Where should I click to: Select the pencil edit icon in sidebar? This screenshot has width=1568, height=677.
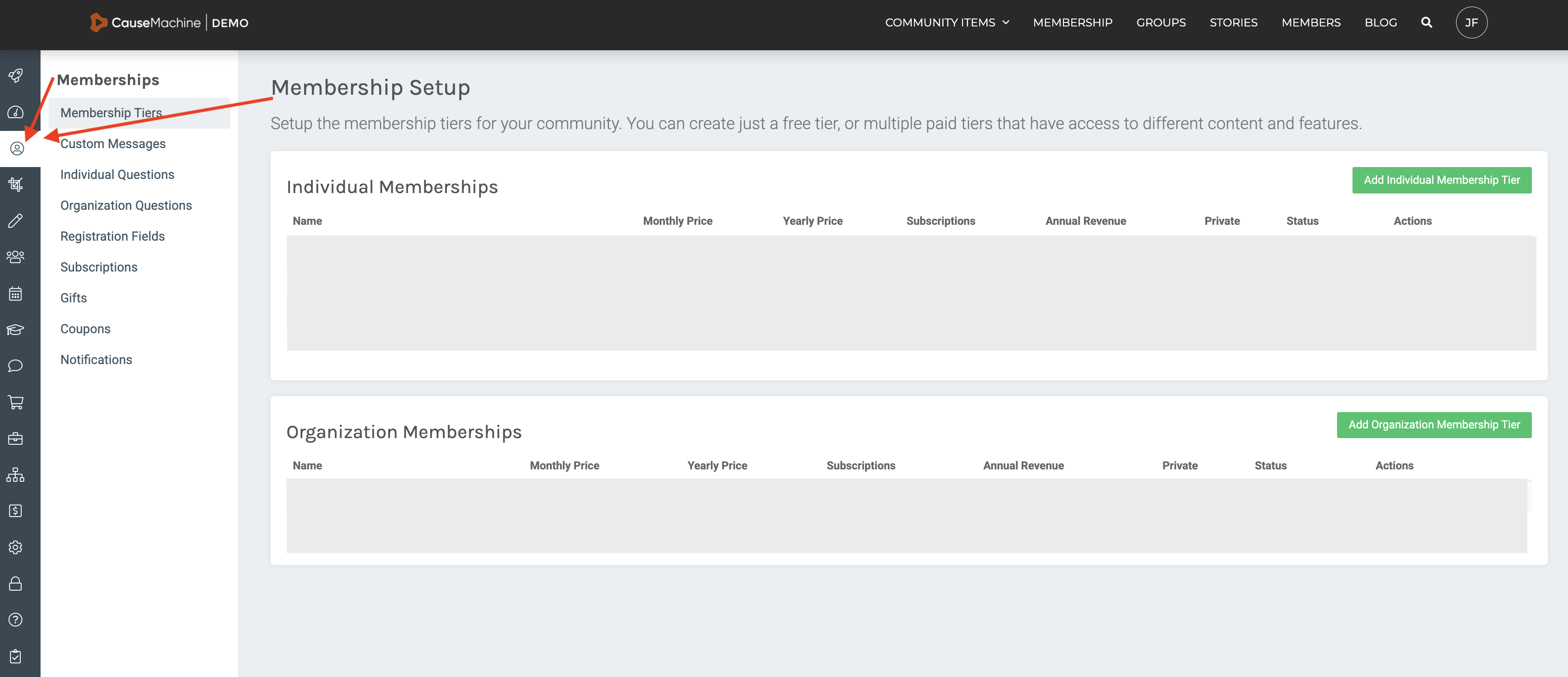click(16, 220)
